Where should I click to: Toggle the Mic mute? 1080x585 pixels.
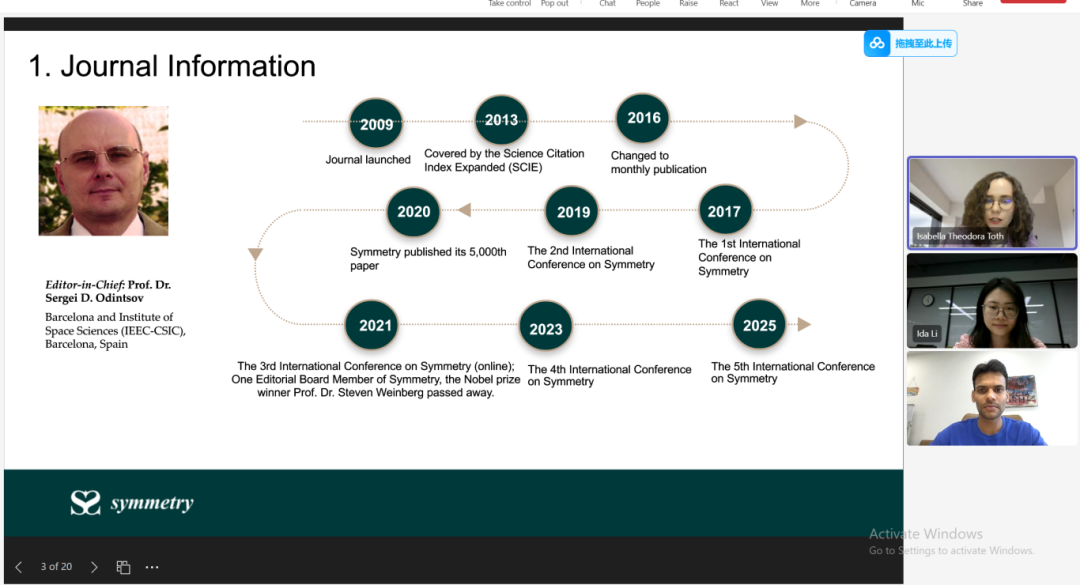tap(917, 4)
